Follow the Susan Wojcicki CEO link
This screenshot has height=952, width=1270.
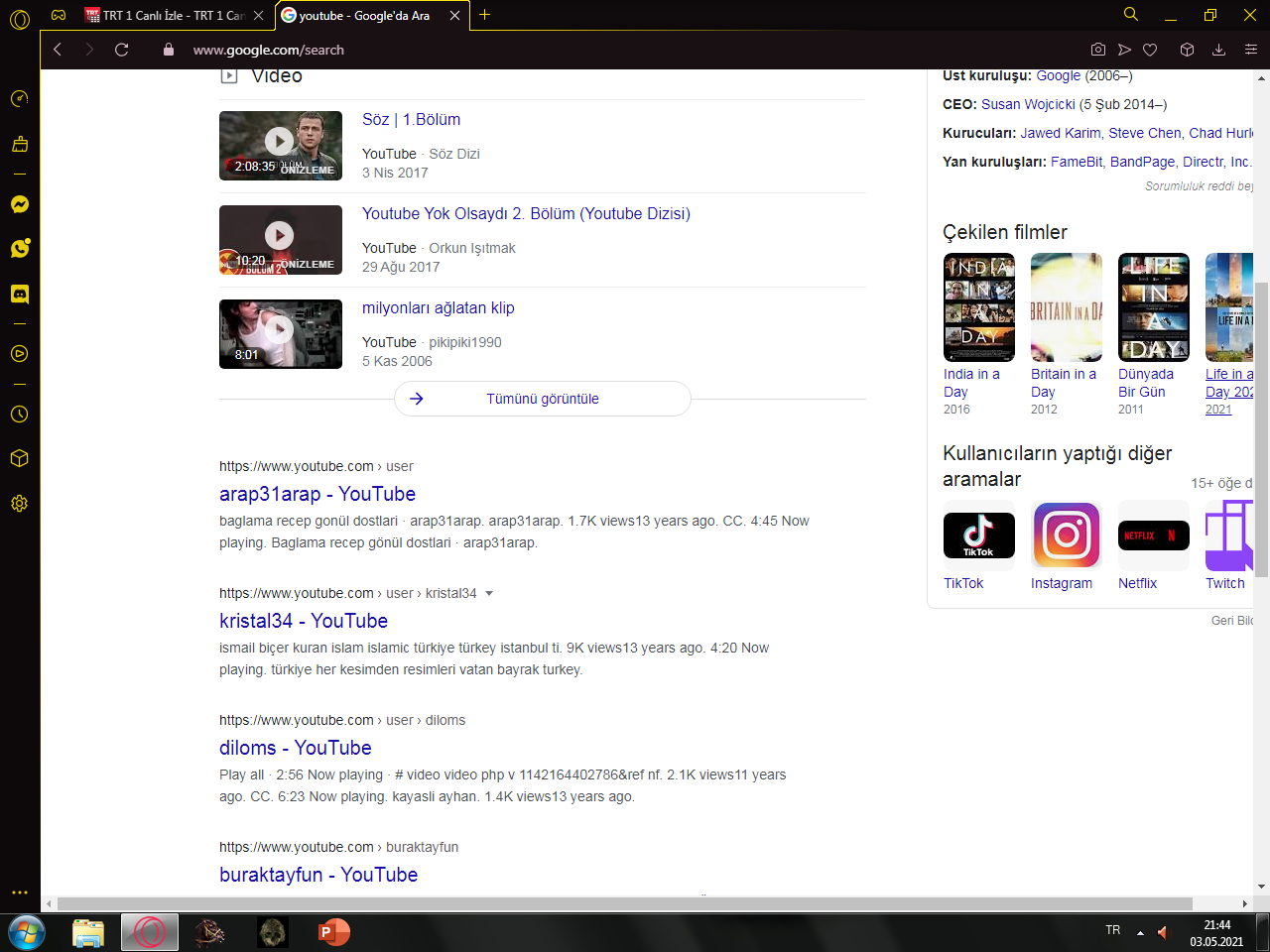pyautogui.click(x=1028, y=104)
